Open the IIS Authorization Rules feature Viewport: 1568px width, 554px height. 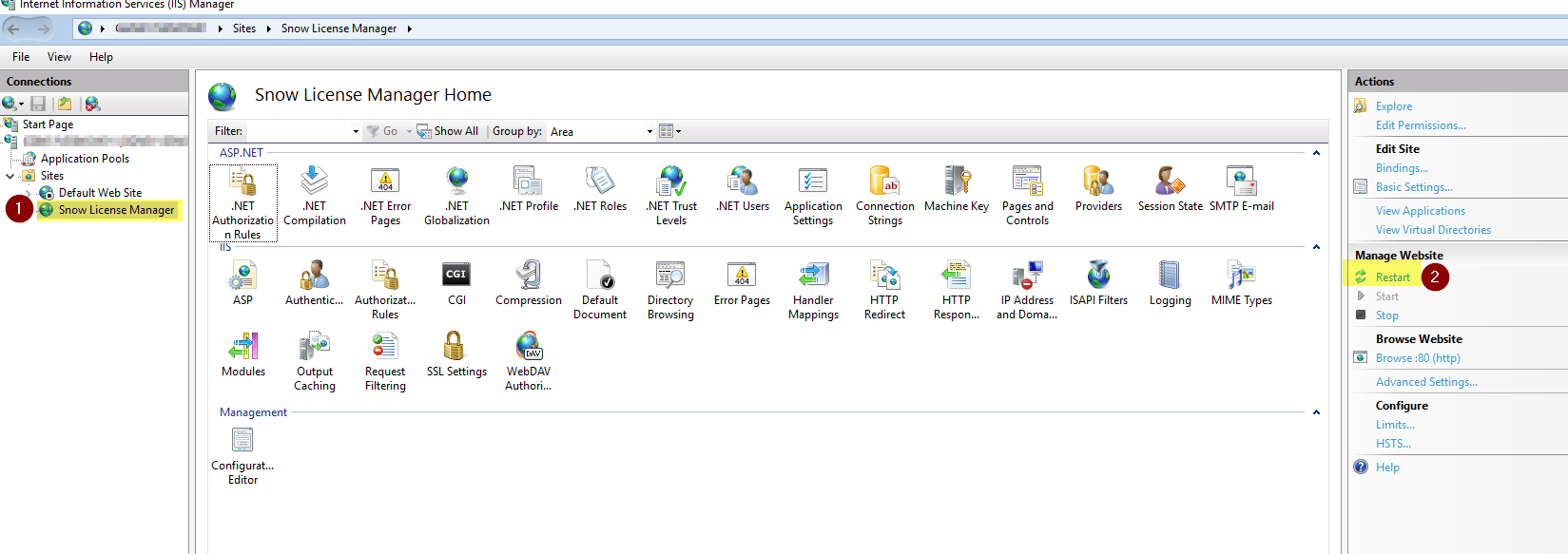[x=385, y=290]
